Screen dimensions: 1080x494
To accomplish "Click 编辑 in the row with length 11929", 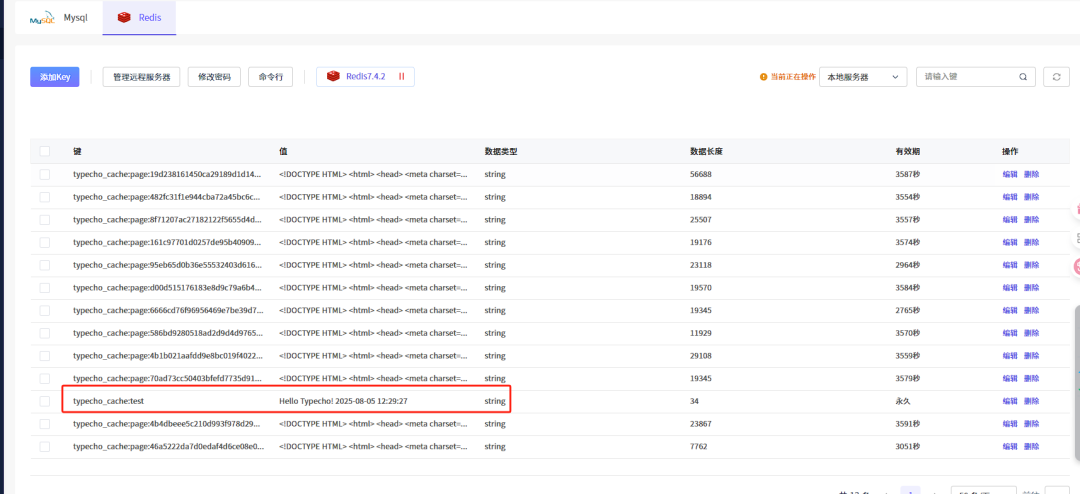I will coord(1010,333).
